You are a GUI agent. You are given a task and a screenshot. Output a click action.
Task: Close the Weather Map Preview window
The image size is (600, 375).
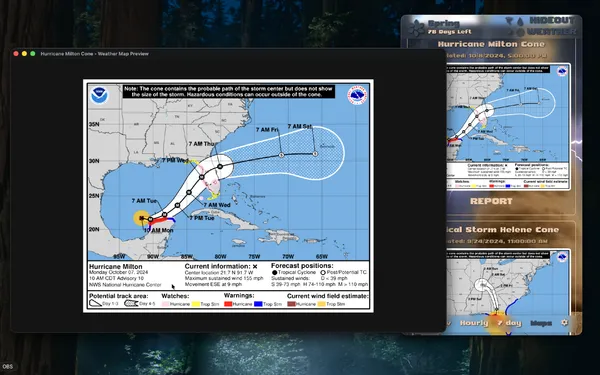(16, 54)
